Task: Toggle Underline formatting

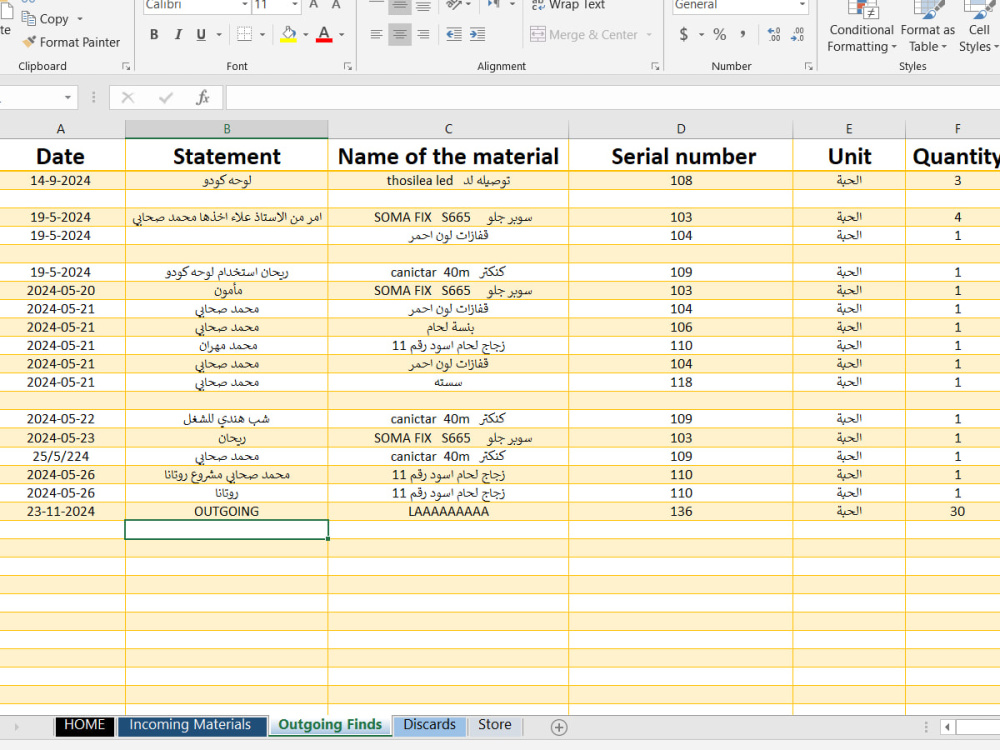Action: pyautogui.click(x=201, y=34)
